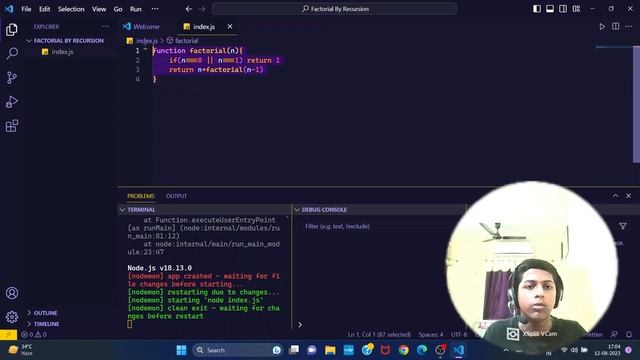Image resolution: width=640 pixels, height=360 pixels.
Task: Show hidden system tray icons
Action: (x=506, y=350)
